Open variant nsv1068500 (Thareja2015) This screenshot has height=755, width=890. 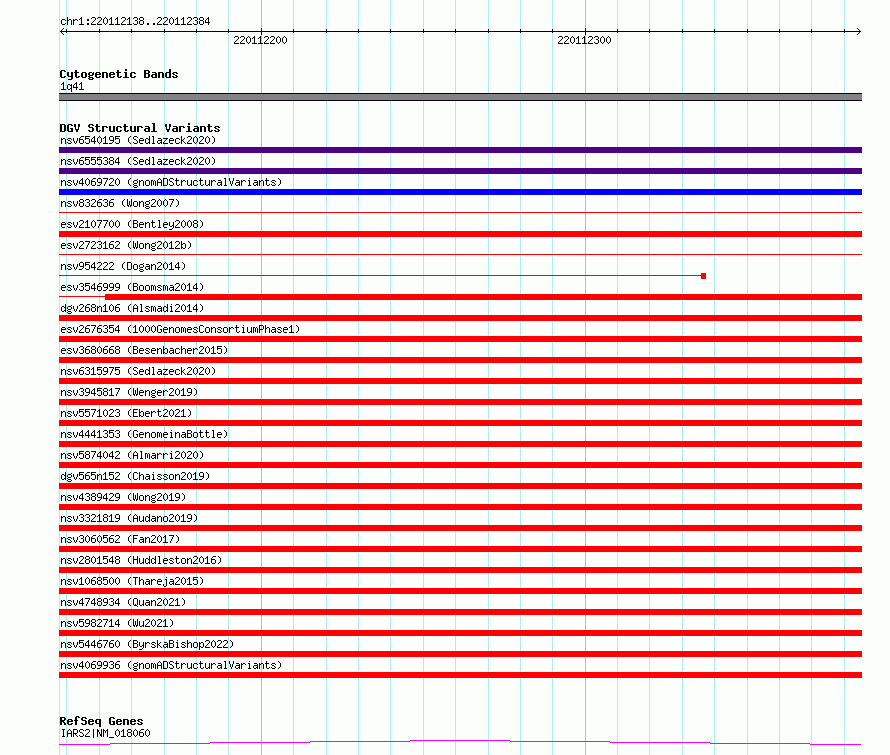tap(132, 581)
